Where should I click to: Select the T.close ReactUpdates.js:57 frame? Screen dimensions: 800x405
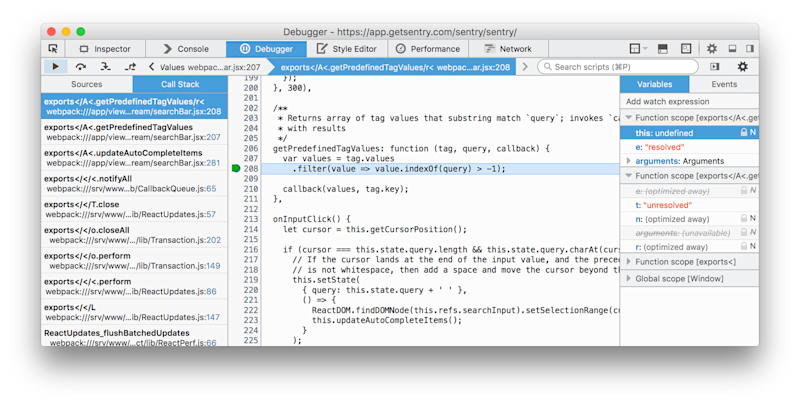coord(134,209)
